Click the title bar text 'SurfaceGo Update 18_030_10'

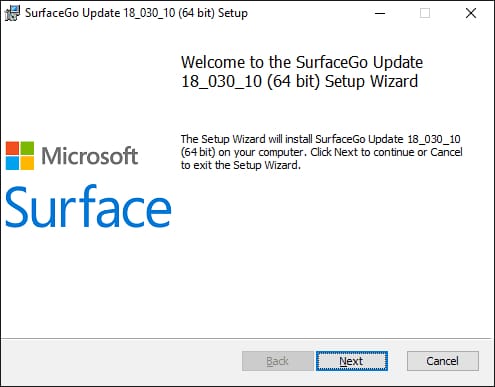point(100,13)
